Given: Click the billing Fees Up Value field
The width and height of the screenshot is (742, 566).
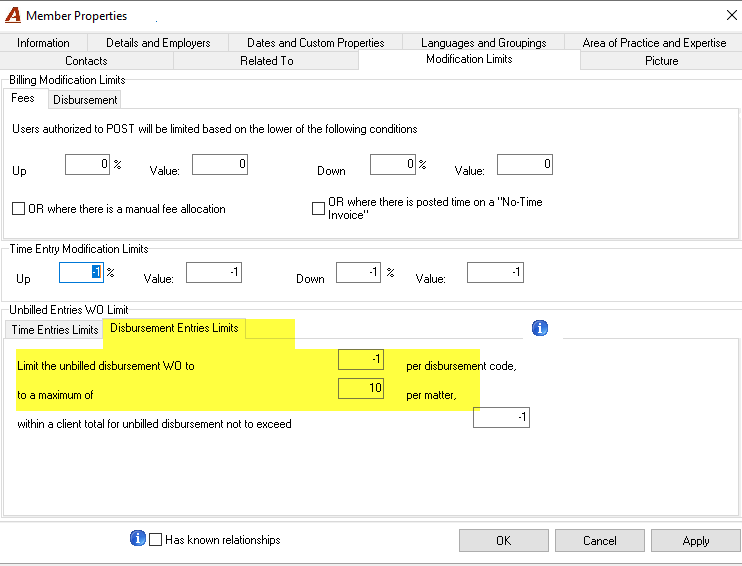Looking at the screenshot, I should point(220,164).
